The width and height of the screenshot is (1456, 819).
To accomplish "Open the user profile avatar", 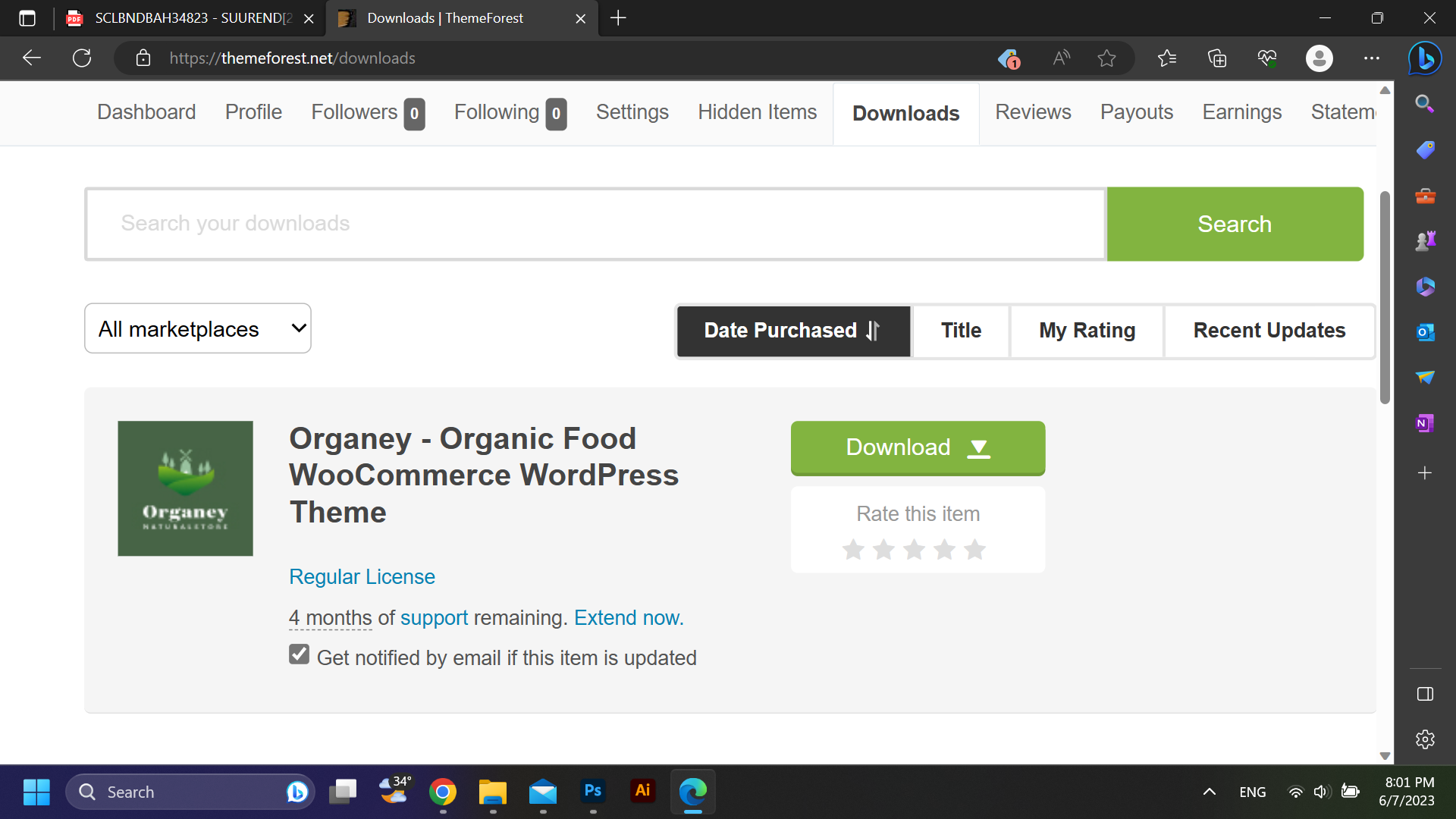I will [1319, 58].
